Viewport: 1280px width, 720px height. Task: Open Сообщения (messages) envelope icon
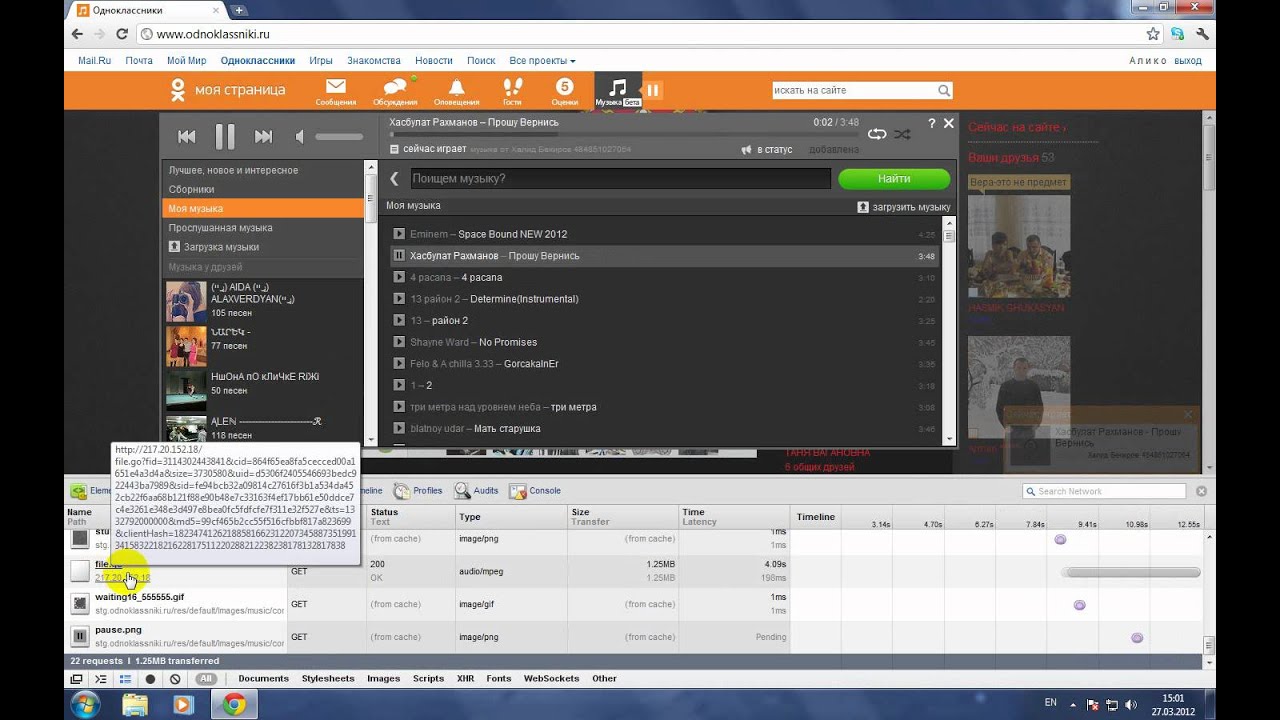336,92
